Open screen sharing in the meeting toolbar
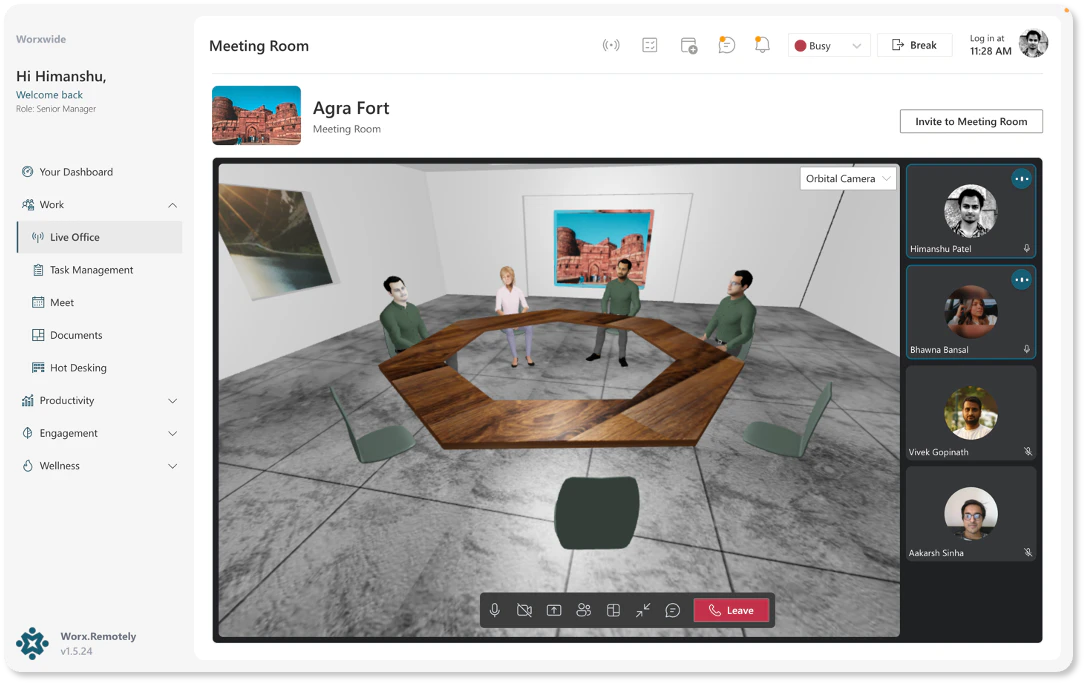This screenshot has width=1086, height=686. (554, 609)
